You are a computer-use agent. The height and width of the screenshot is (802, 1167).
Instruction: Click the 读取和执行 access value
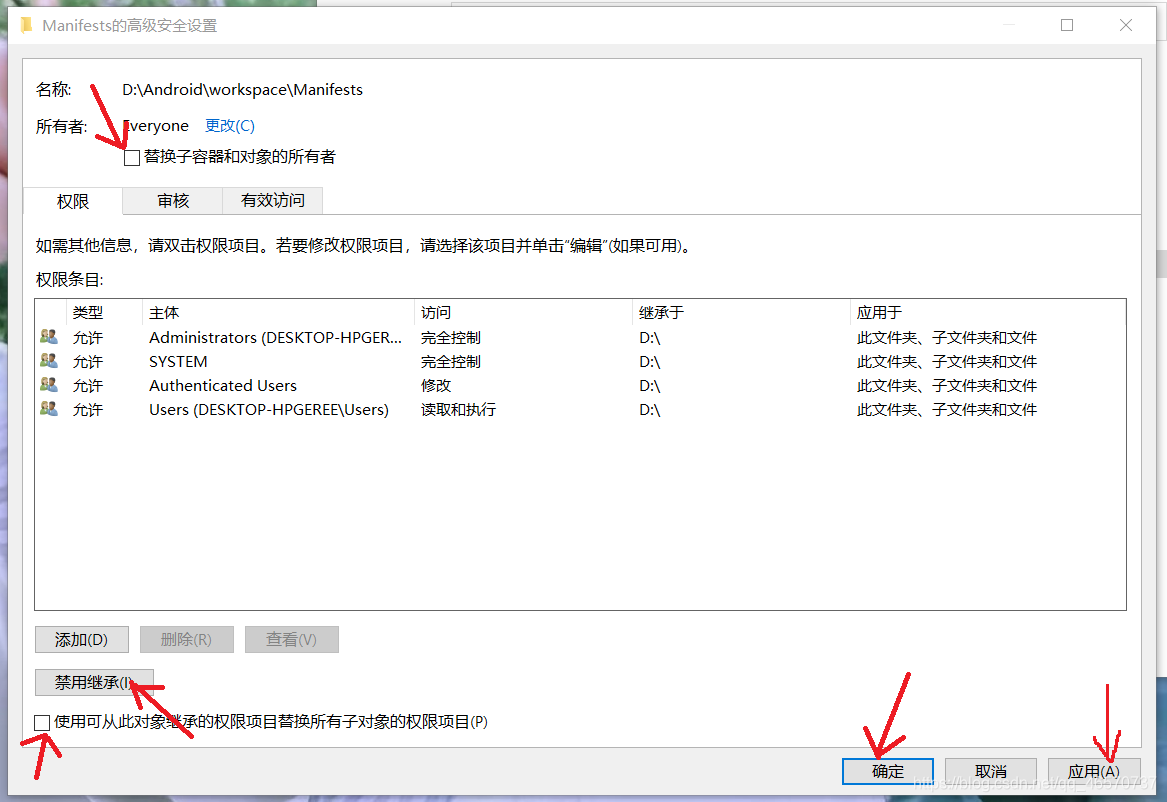click(458, 409)
